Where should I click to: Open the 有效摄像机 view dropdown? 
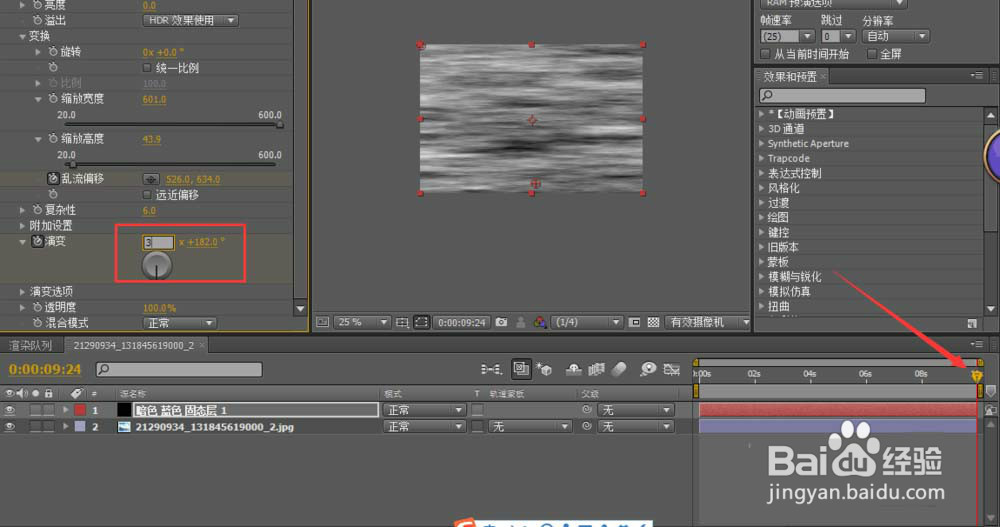click(707, 322)
